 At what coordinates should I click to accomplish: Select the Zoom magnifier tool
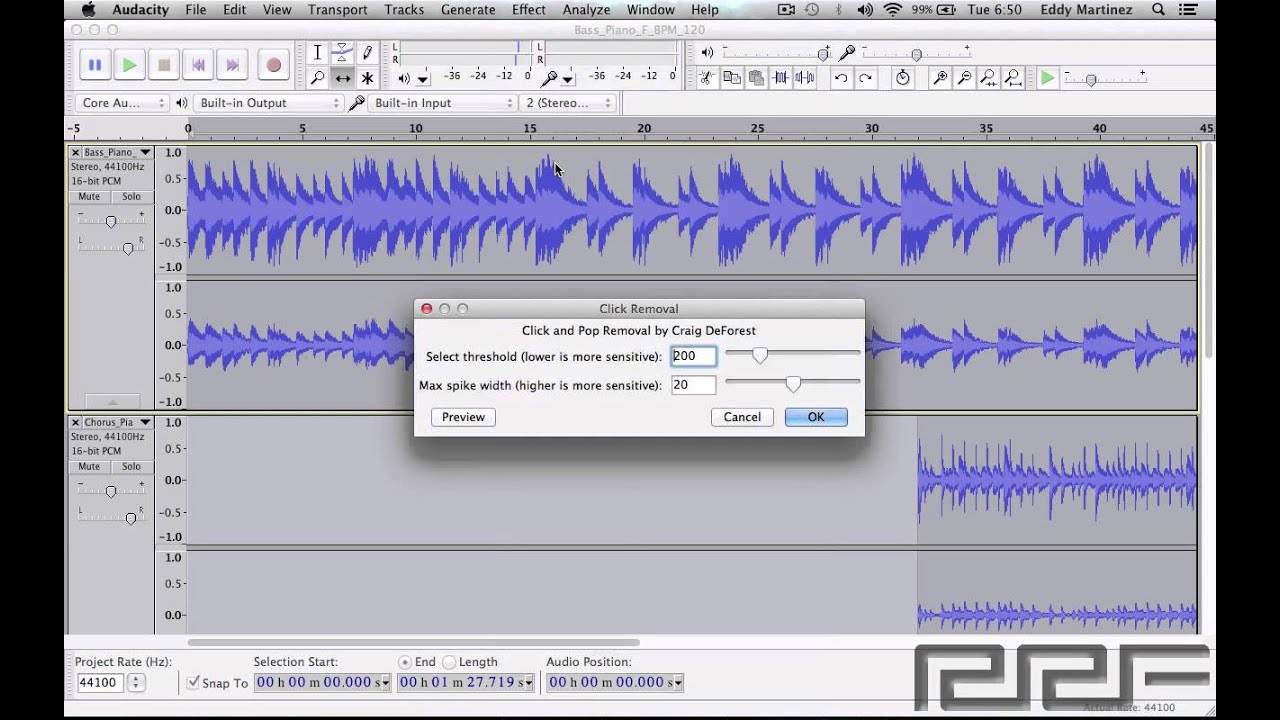[318, 78]
